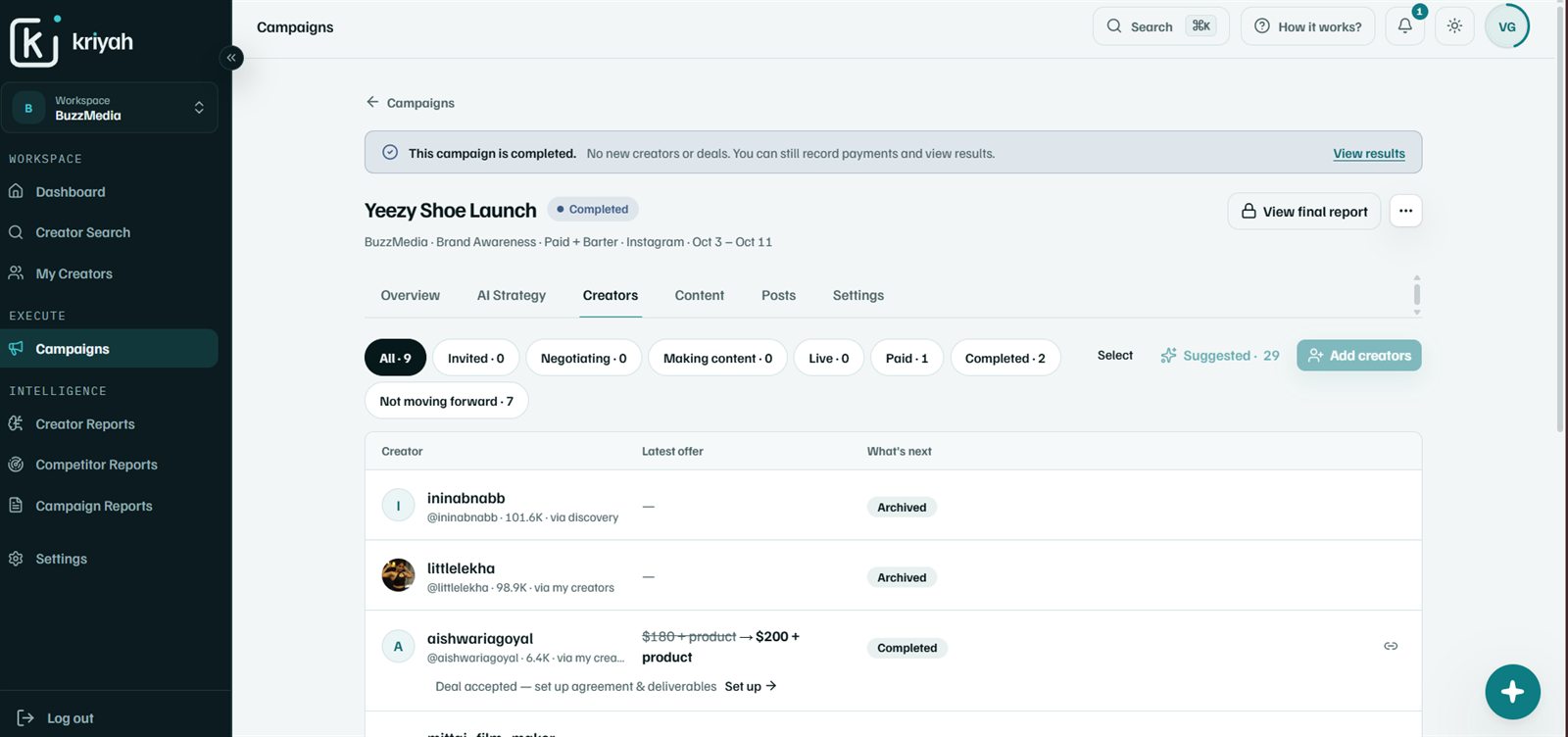Click littlelekha profile photo
The width and height of the screenshot is (1568, 737).
coord(398,575)
